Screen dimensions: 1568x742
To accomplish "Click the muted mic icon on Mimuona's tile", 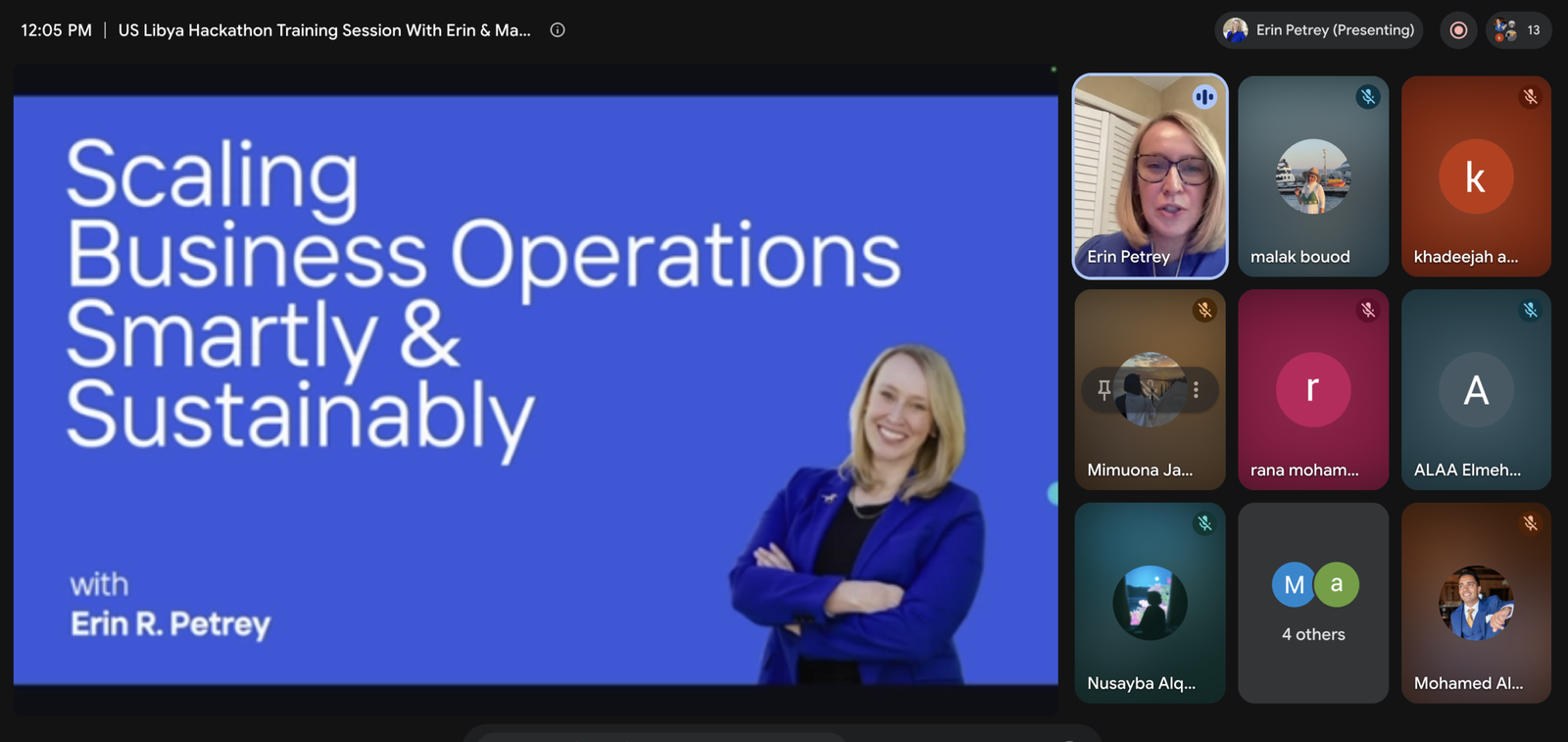I will (x=1204, y=311).
